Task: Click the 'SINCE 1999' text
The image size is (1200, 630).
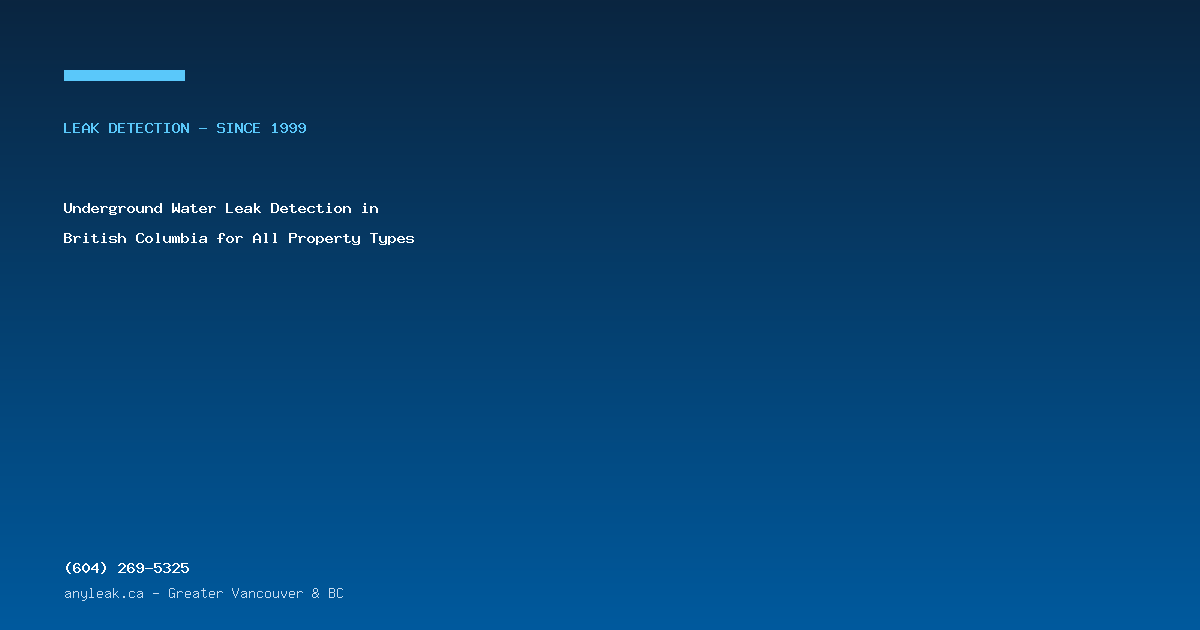Action: coord(262,128)
